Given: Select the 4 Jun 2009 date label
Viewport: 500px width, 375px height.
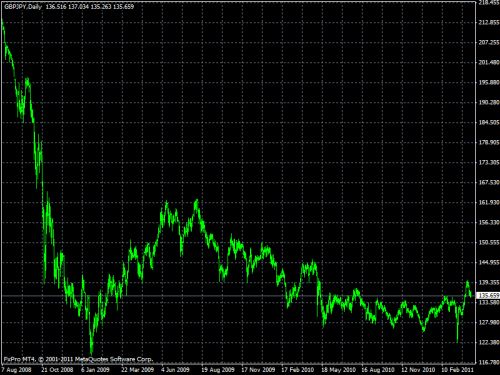Looking at the screenshot, I should 175,370.
